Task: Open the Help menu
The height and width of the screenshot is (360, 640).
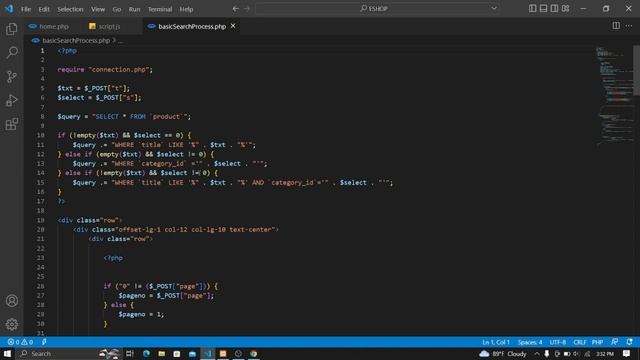Action: tap(187, 9)
